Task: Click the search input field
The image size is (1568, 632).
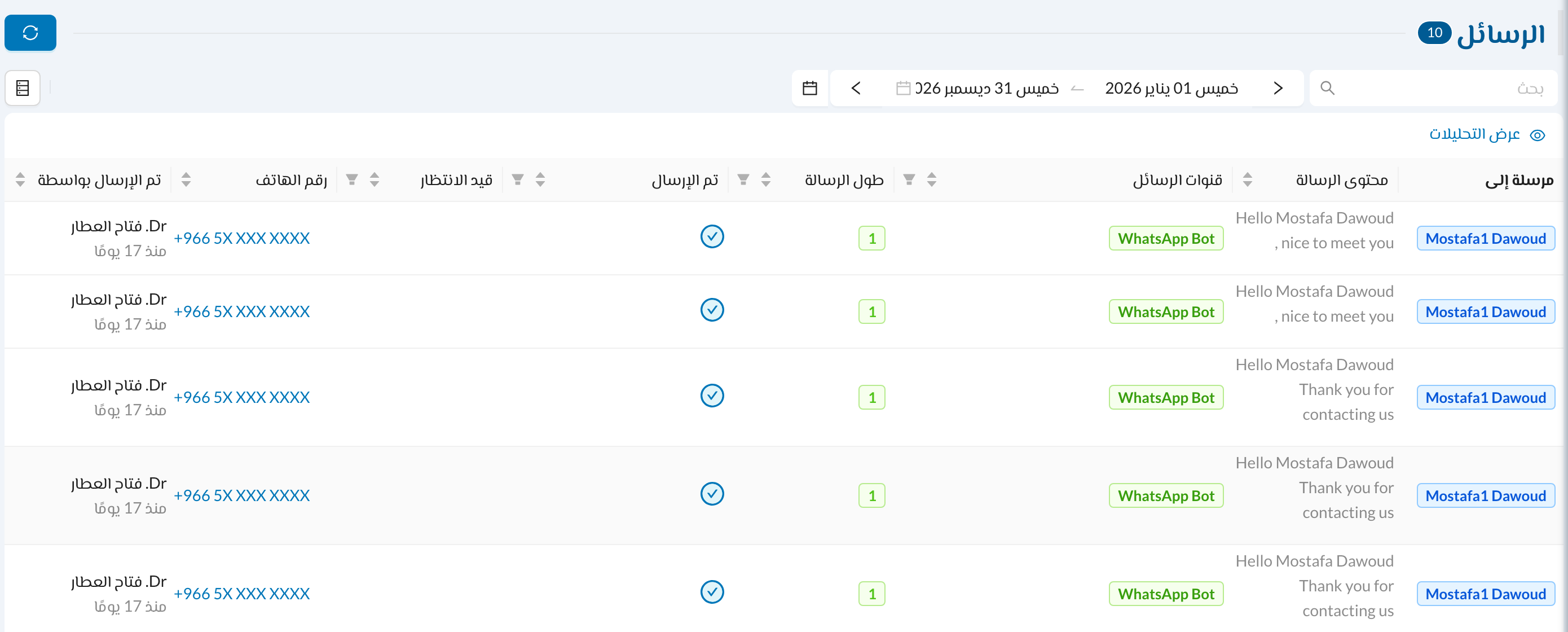Action: click(1433, 88)
